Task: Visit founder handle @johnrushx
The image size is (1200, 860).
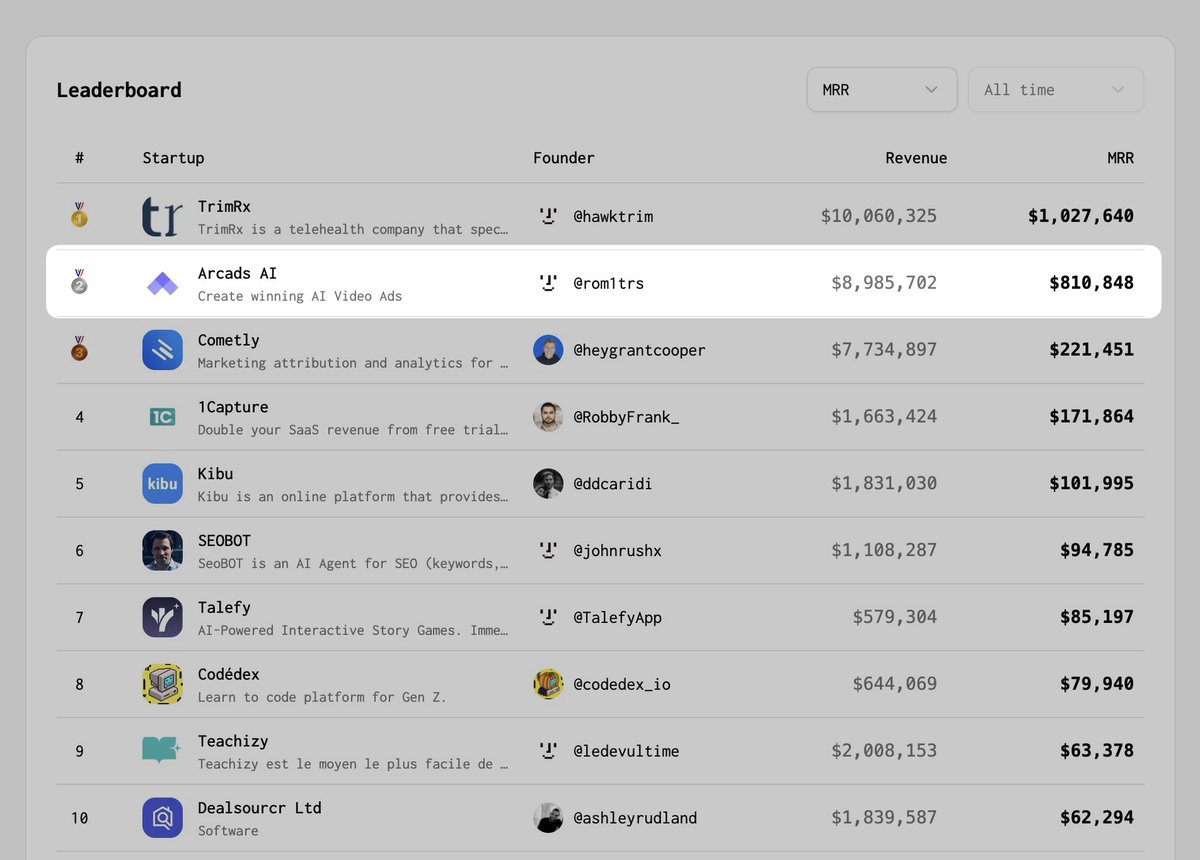Action: pos(617,551)
